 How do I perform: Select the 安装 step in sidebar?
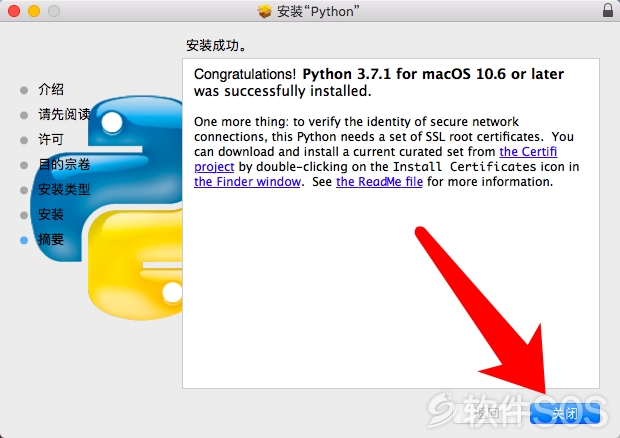coord(51,215)
